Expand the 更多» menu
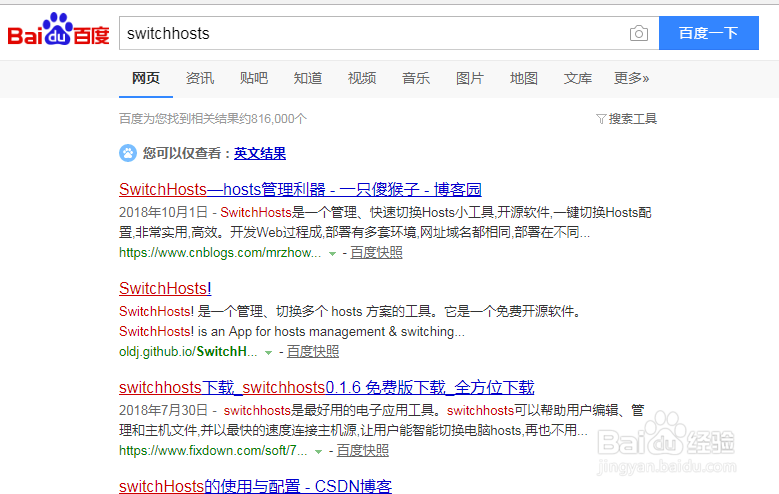The width and height of the screenshot is (779, 494). coord(631,79)
